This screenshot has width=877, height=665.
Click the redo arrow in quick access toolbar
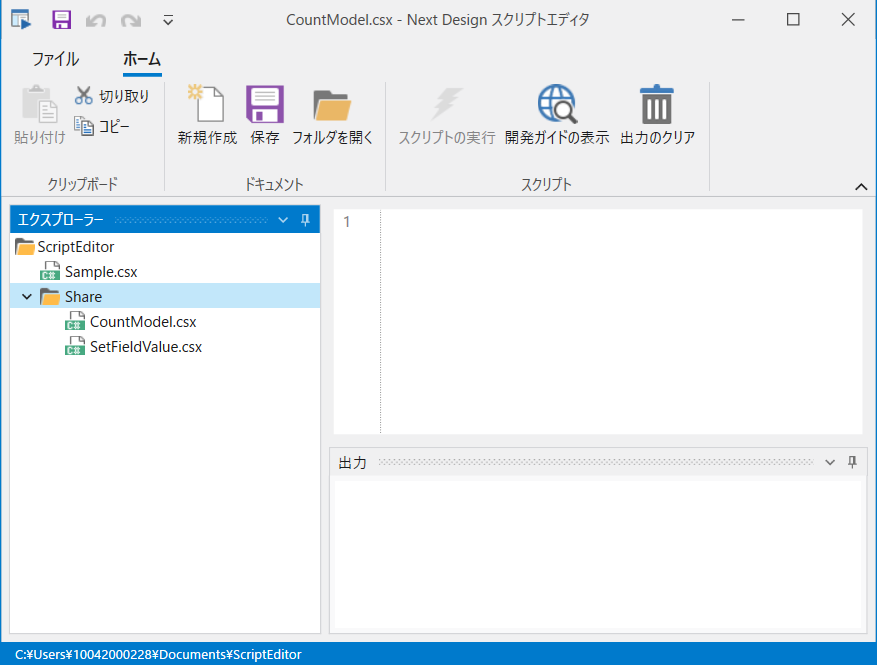coord(131,21)
